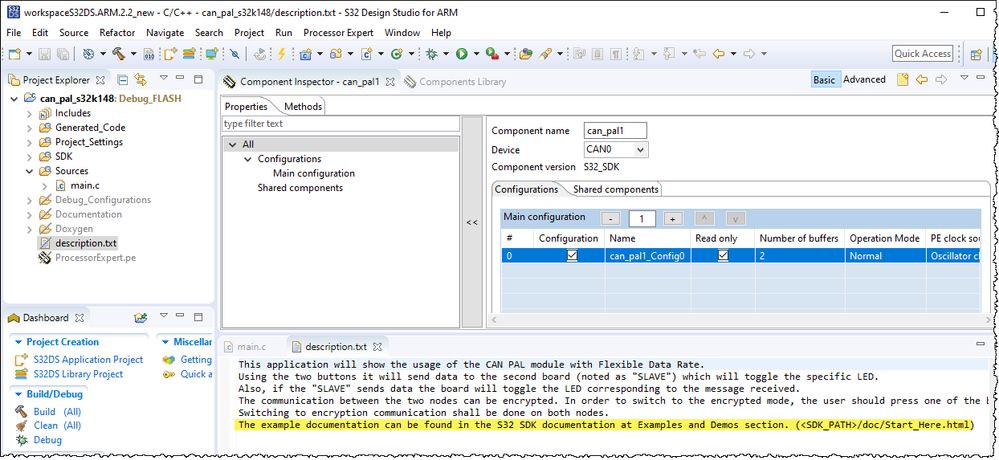Collapse the Project Creation dashboard section
The height and width of the screenshot is (460, 999).
18,342
